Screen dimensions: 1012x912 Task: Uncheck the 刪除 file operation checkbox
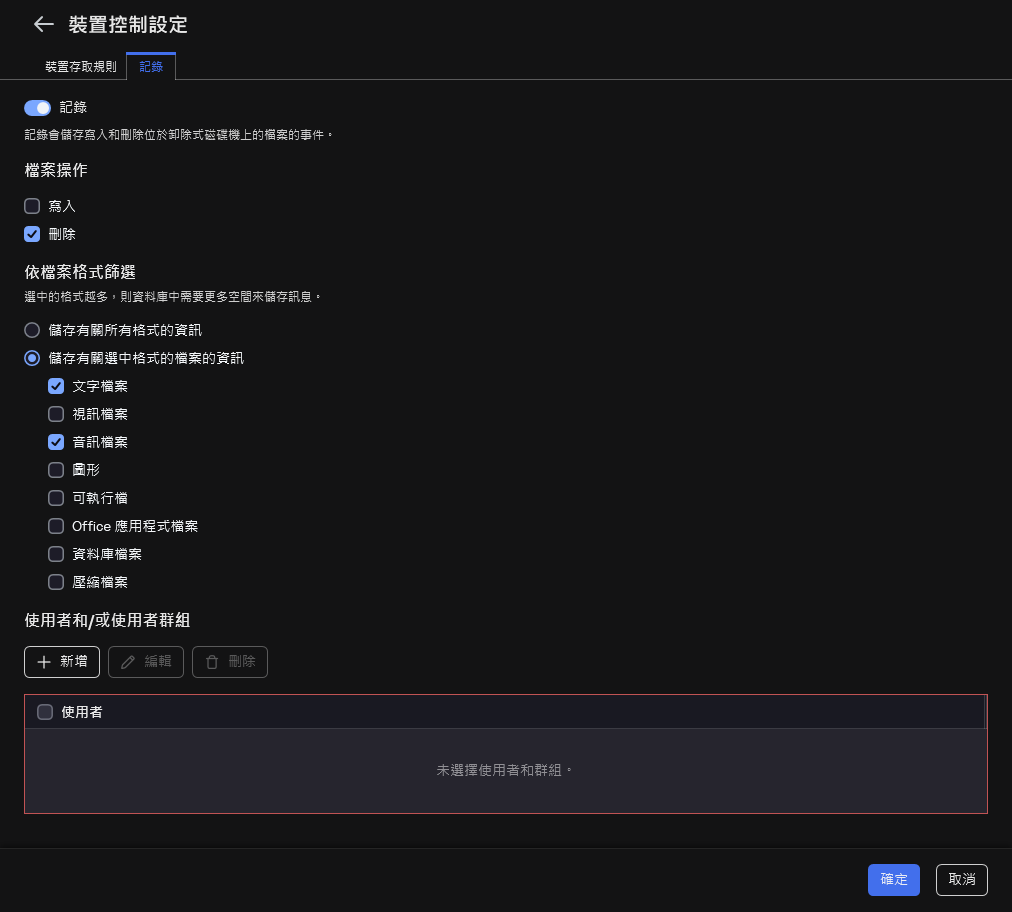tap(32, 234)
